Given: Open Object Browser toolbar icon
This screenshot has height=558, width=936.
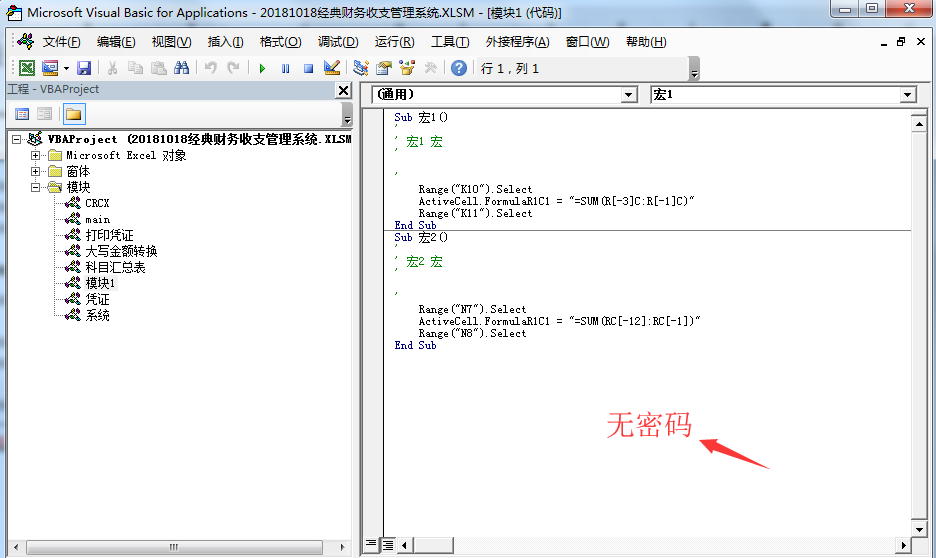Looking at the screenshot, I should coord(407,68).
